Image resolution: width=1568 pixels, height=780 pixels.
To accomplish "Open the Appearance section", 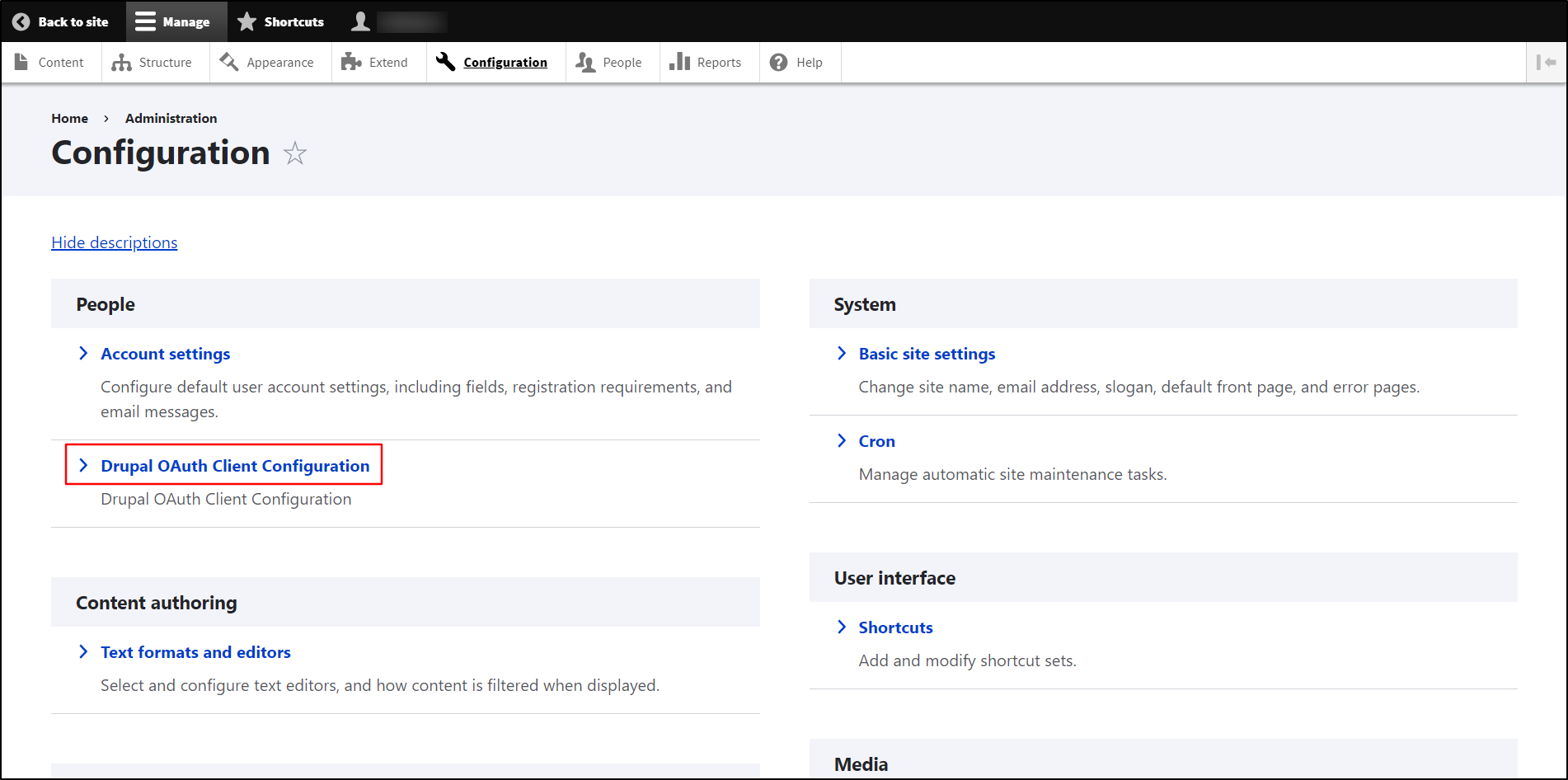I will (x=268, y=63).
